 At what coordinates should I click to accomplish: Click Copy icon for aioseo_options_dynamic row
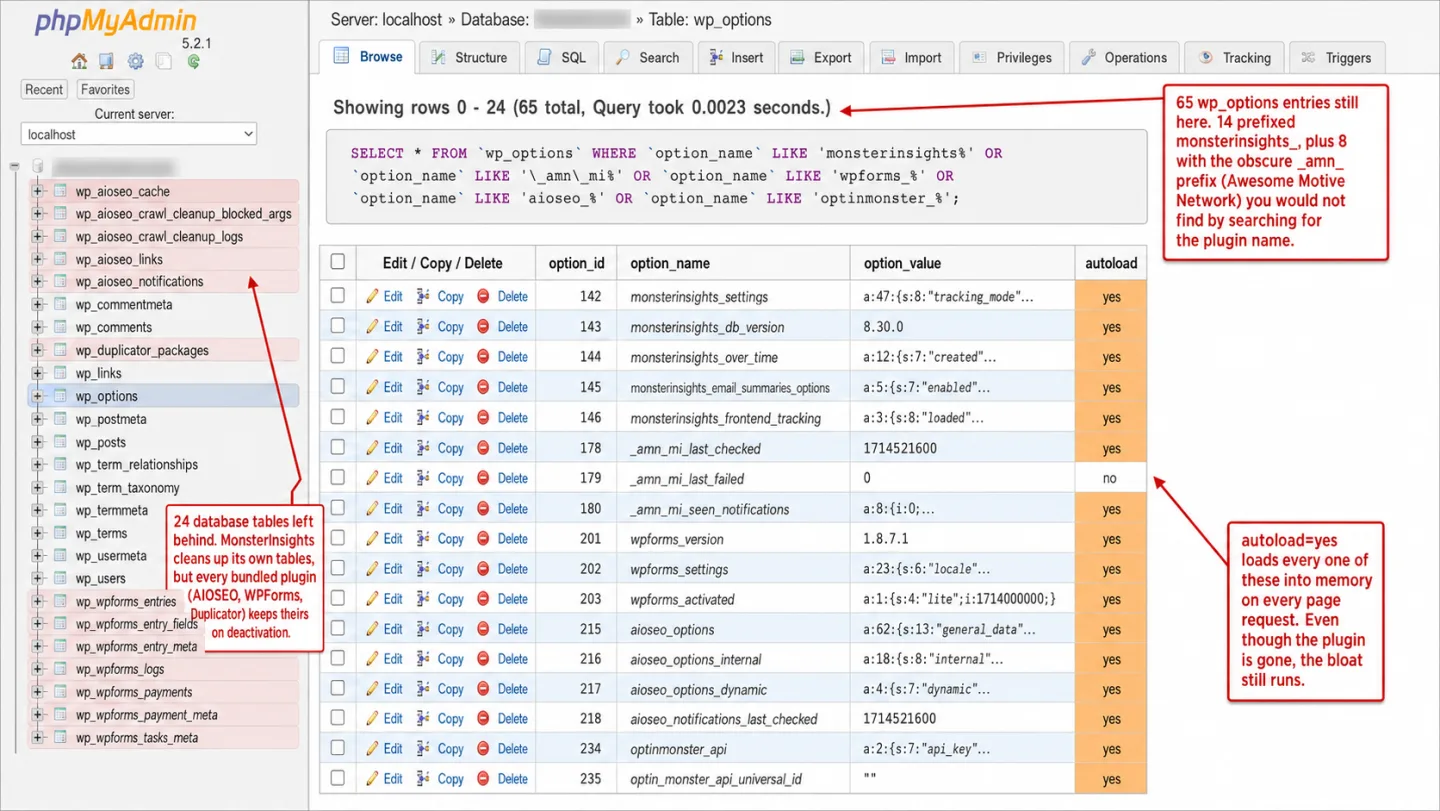tap(423, 689)
